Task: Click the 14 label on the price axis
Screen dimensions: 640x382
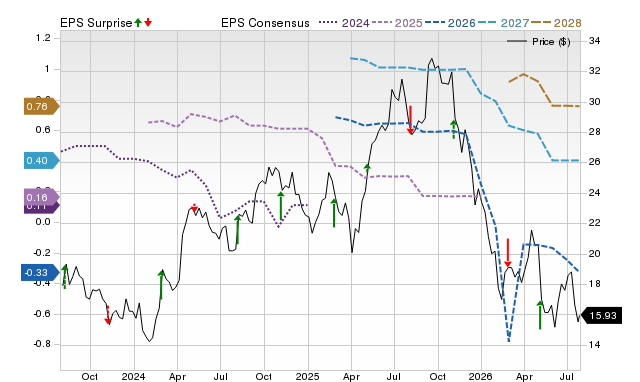Action: pyautogui.click(x=595, y=344)
